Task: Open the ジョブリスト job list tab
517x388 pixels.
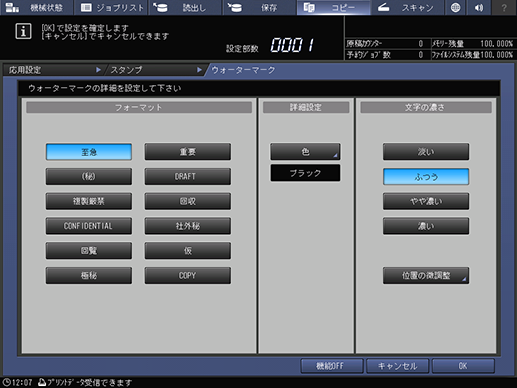Action: tap(111, 7)
